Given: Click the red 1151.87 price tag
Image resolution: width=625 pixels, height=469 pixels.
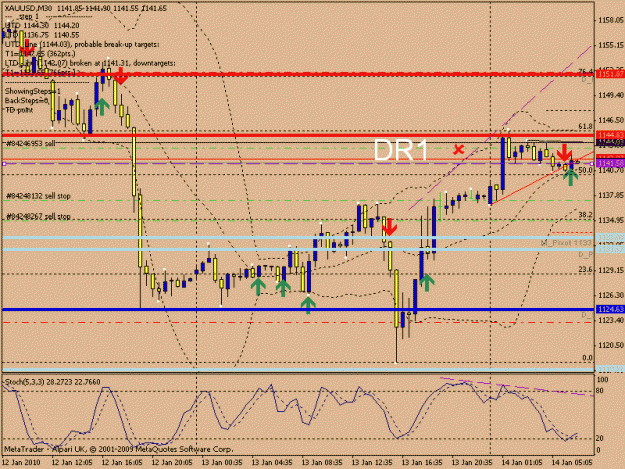Looking at the screenshot, I should pos(609,74).
